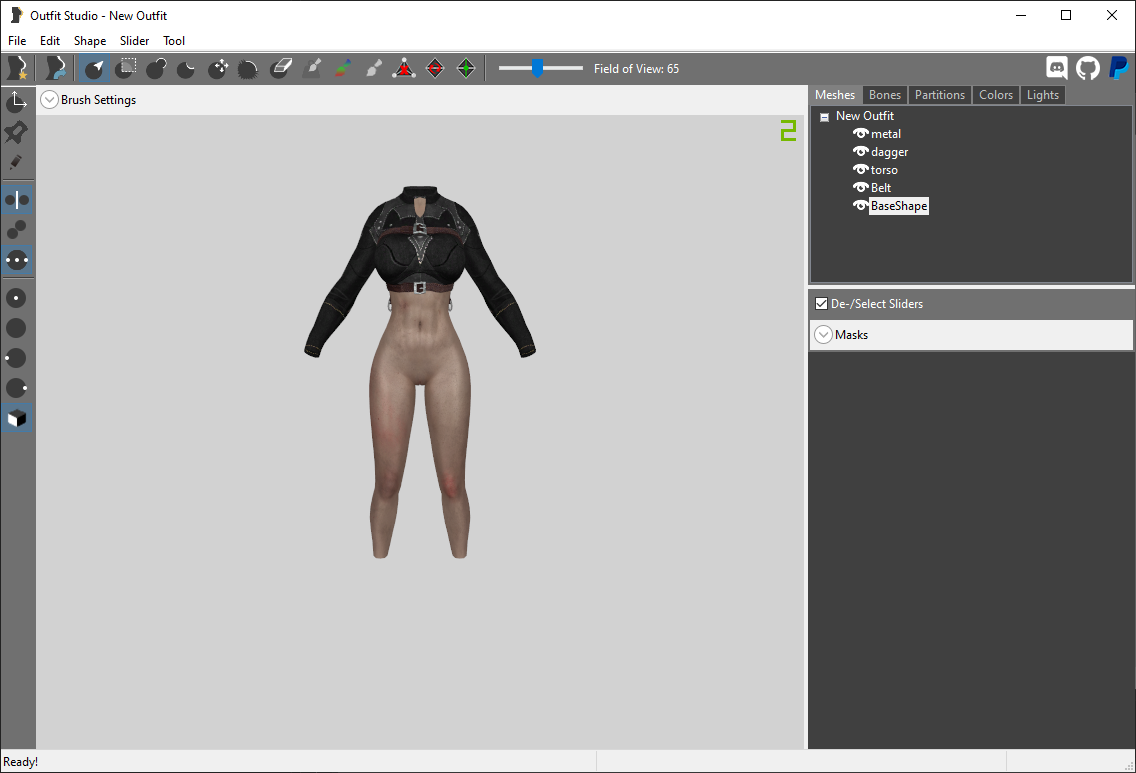Open the PayPal donate icon
The image size is (1136, 773).
(x=1119, y=68)
